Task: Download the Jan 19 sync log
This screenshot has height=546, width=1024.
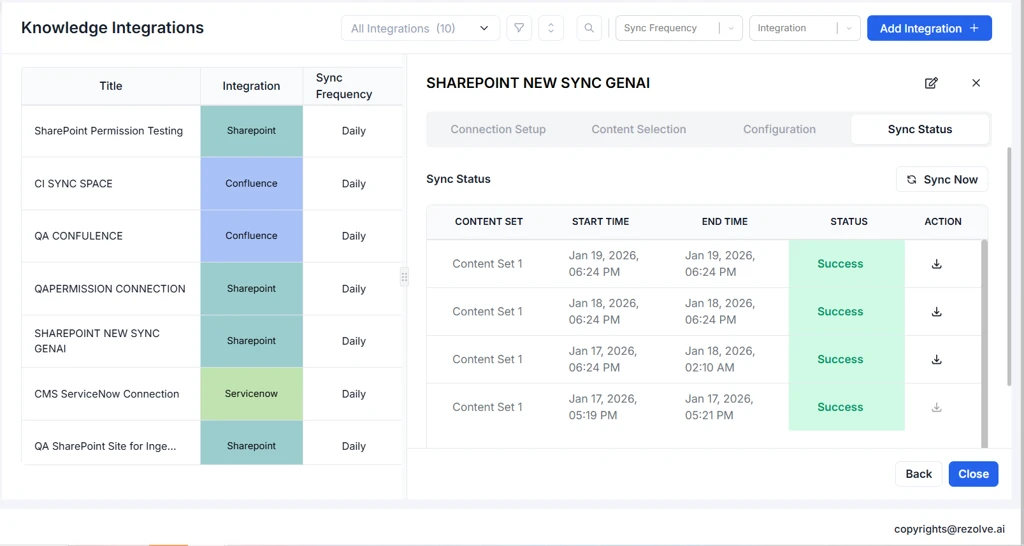Action: tap(937, 264)
